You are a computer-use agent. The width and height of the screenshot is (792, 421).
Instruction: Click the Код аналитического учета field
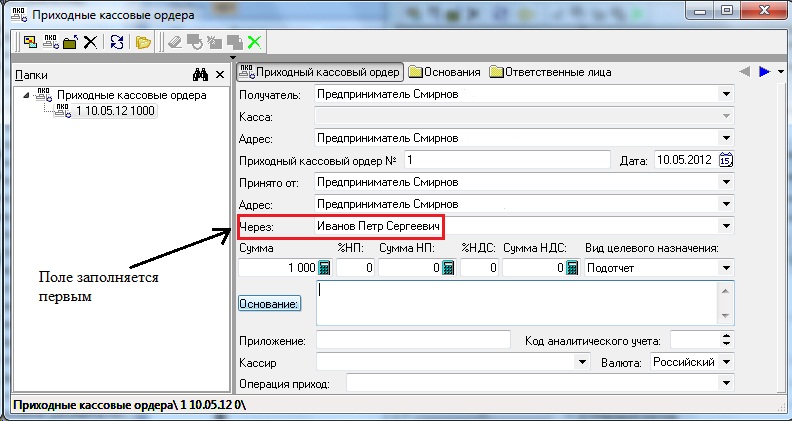(x=695, y=340)
